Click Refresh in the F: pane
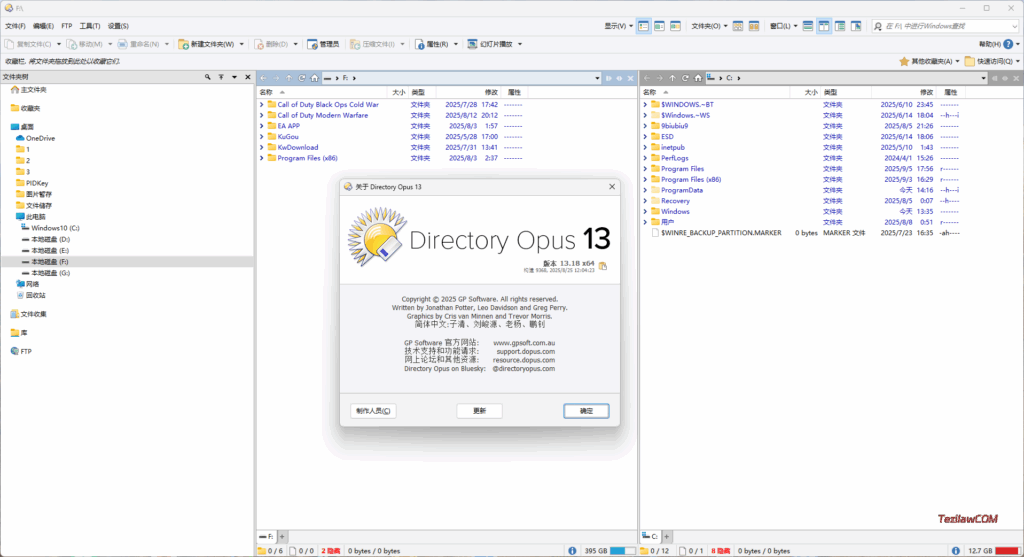This screenshot has width=1024, height=557. [x=302, y=78]
